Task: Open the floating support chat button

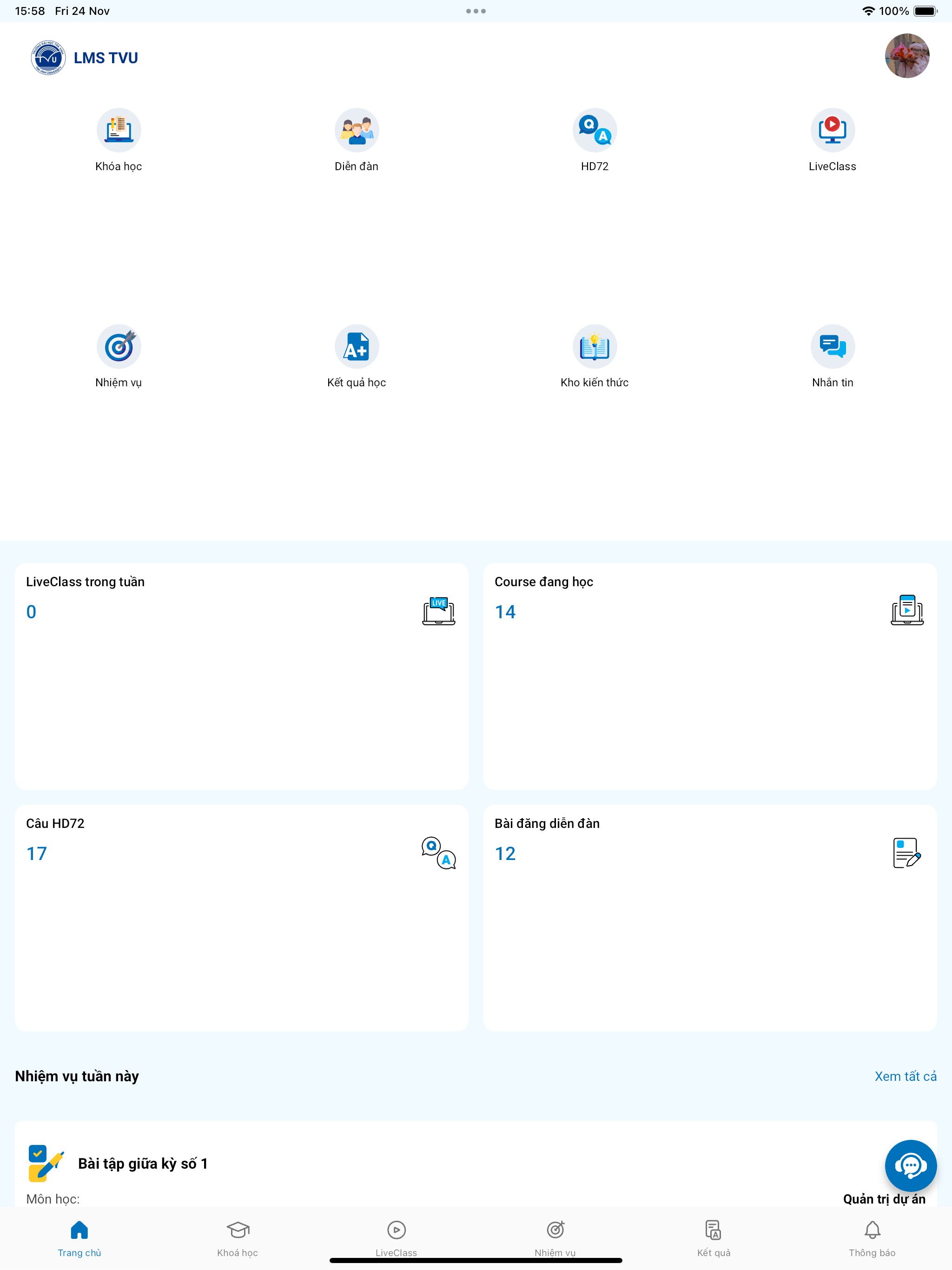Action: [x=911, y=1166]
